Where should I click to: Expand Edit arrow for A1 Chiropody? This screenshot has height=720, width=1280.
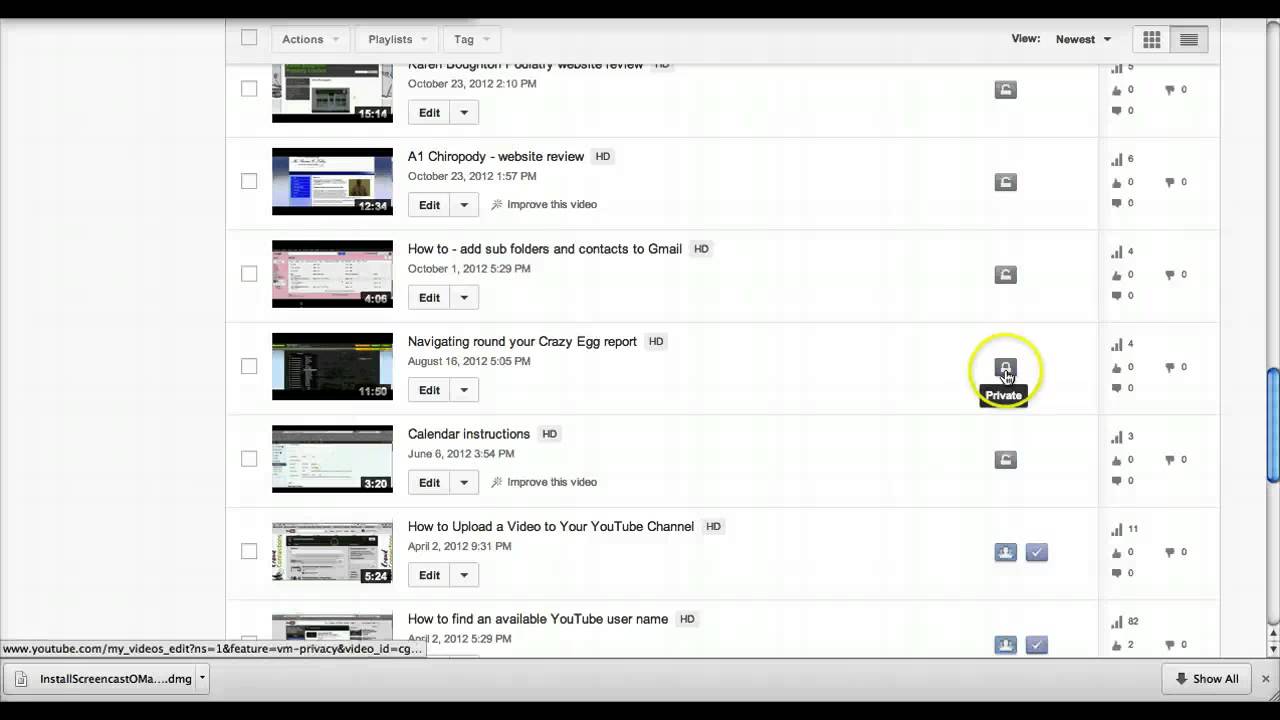coord(464,205)
